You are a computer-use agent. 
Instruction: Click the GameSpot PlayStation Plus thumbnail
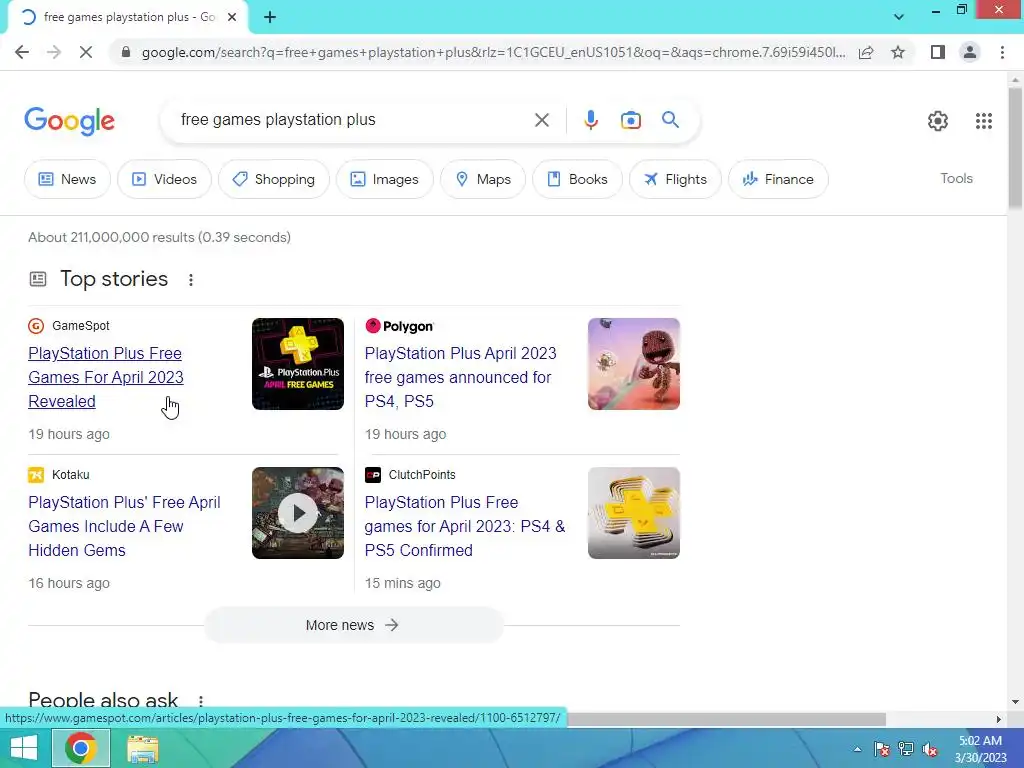point(298,364)
